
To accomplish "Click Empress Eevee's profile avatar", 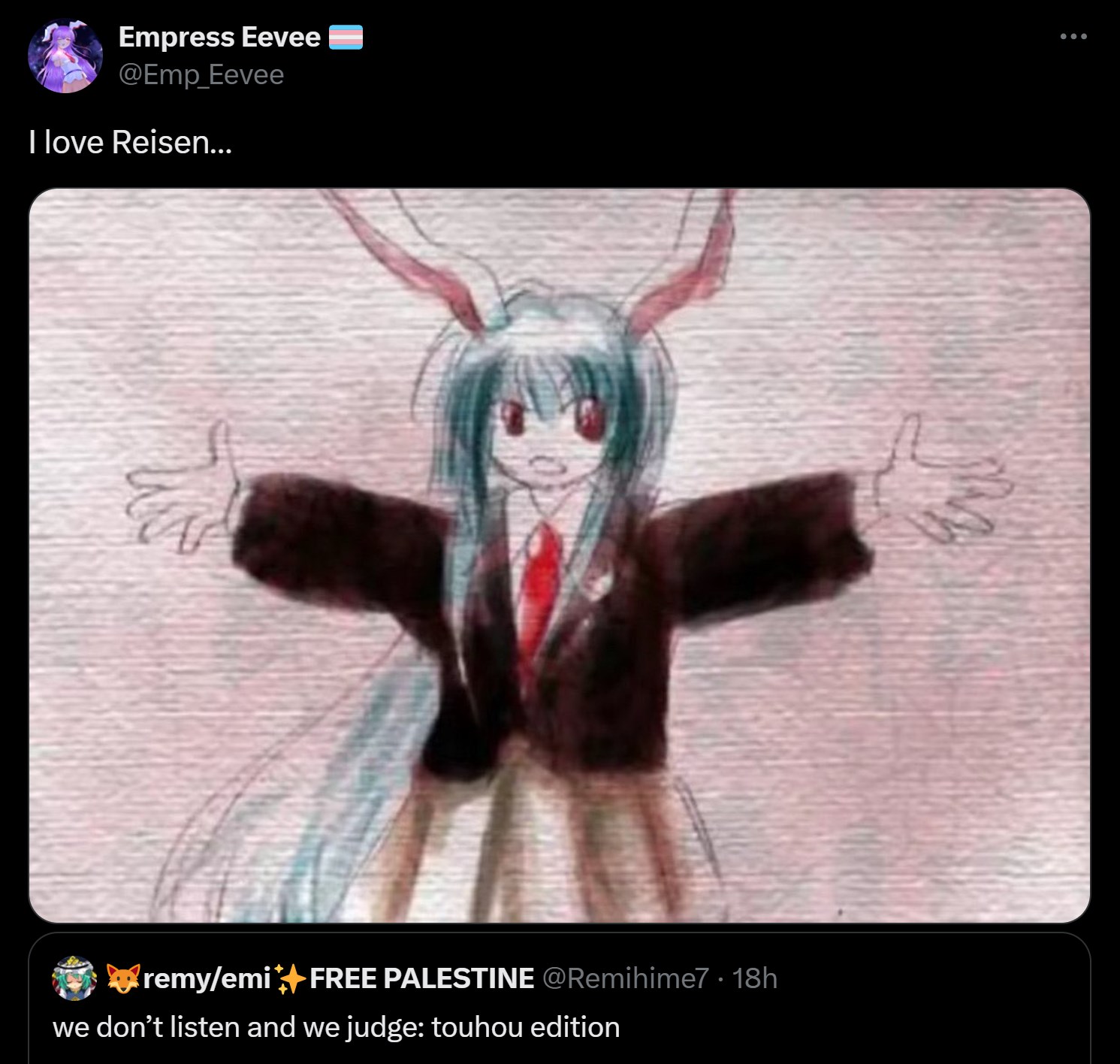I will click(x=65, y=56).
